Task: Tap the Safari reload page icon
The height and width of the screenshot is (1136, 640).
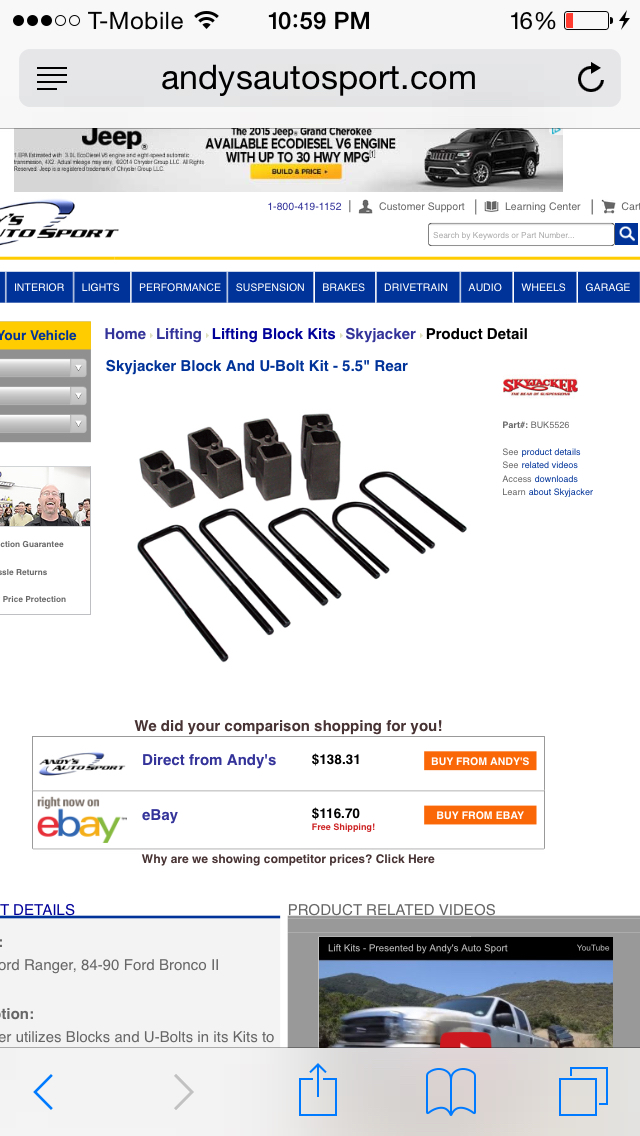Action: [591, 78]
